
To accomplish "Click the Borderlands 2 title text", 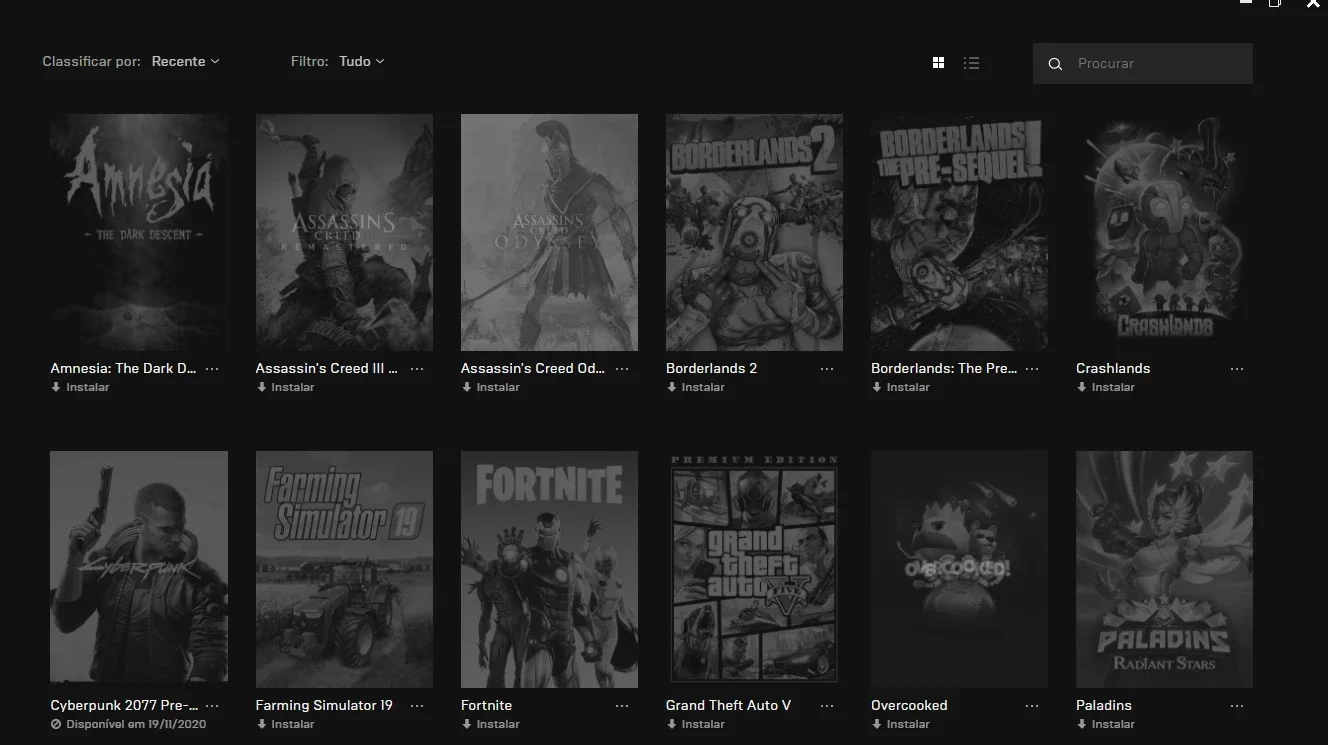I will coord(711,368).
